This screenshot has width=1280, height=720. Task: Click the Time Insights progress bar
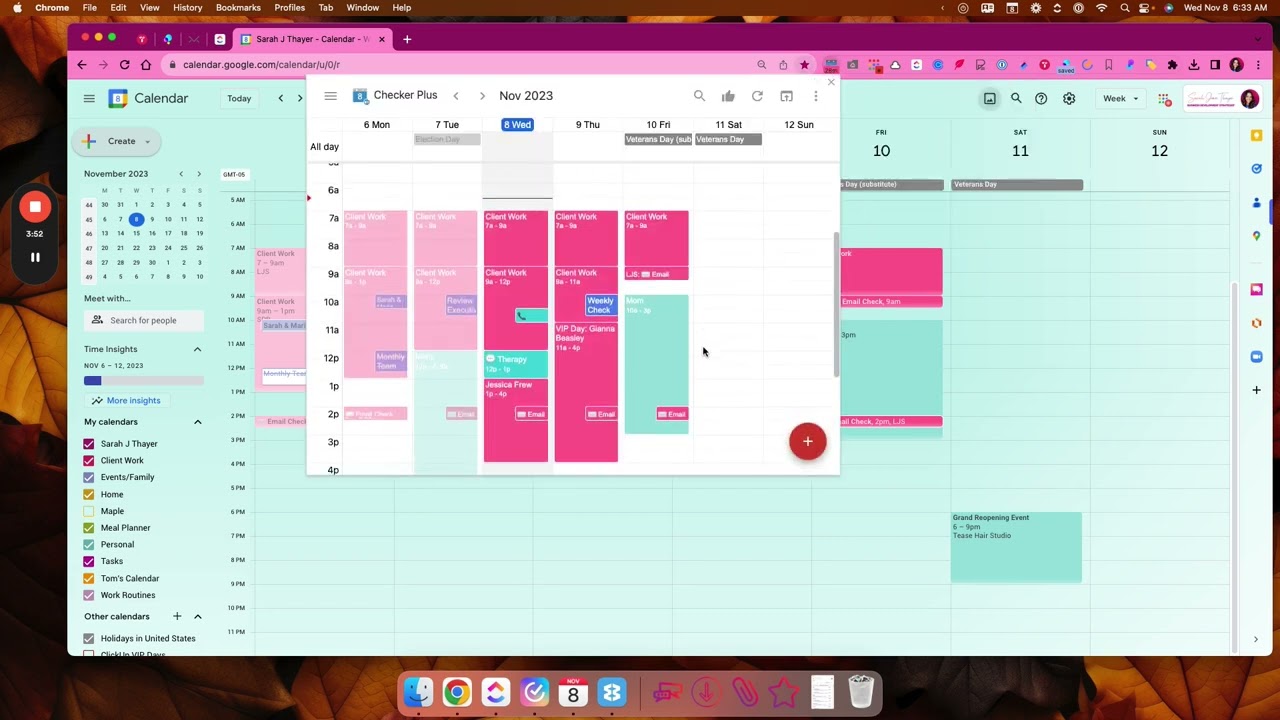144,380
